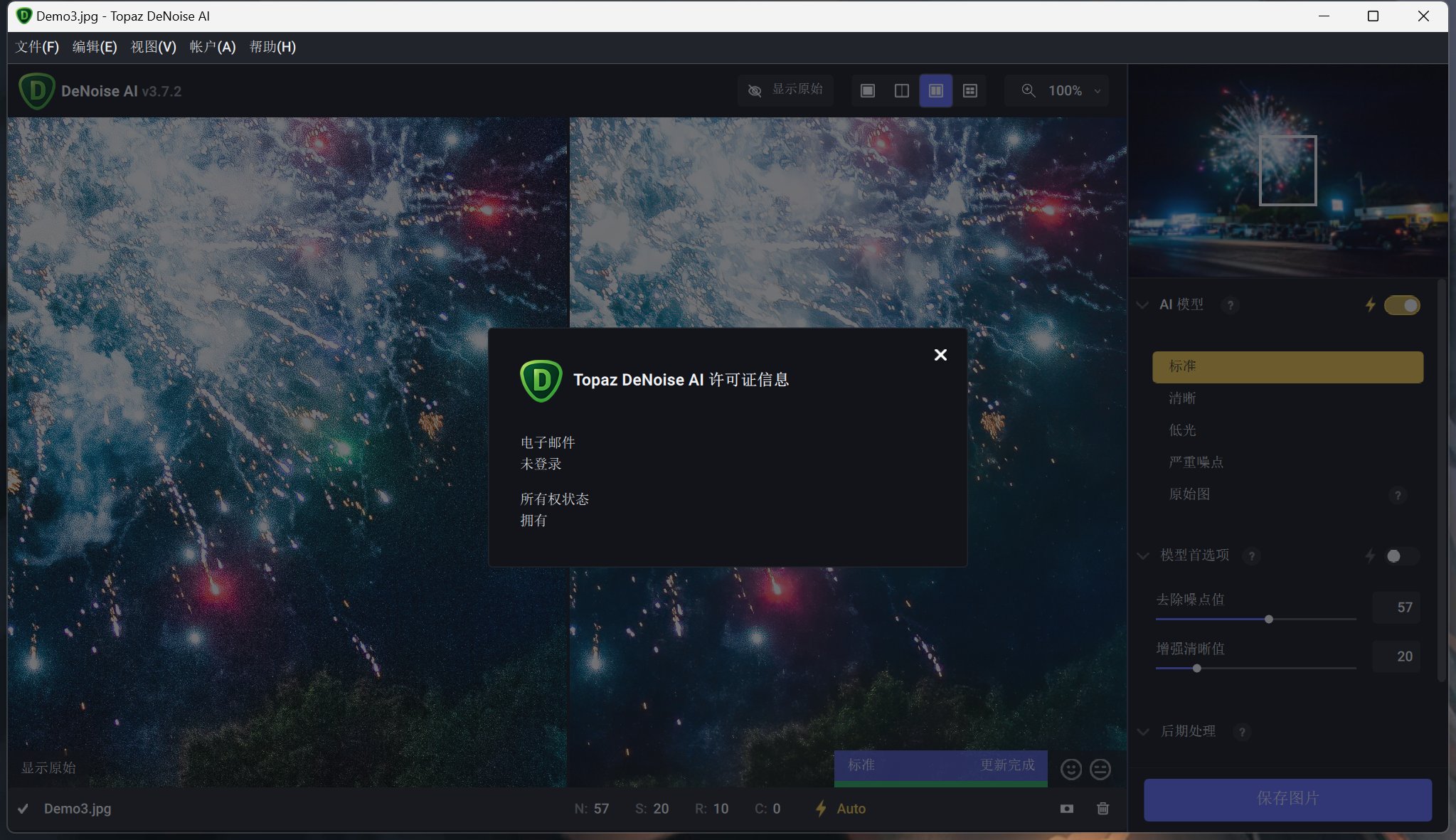Open the 帮助(H) menu
Screen dimensions: 1456x840
(272, 47)
